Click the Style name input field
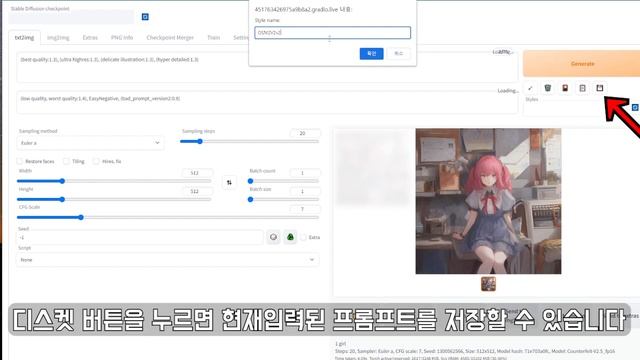This screenshot has height=360, width=640. coord(332,33)
